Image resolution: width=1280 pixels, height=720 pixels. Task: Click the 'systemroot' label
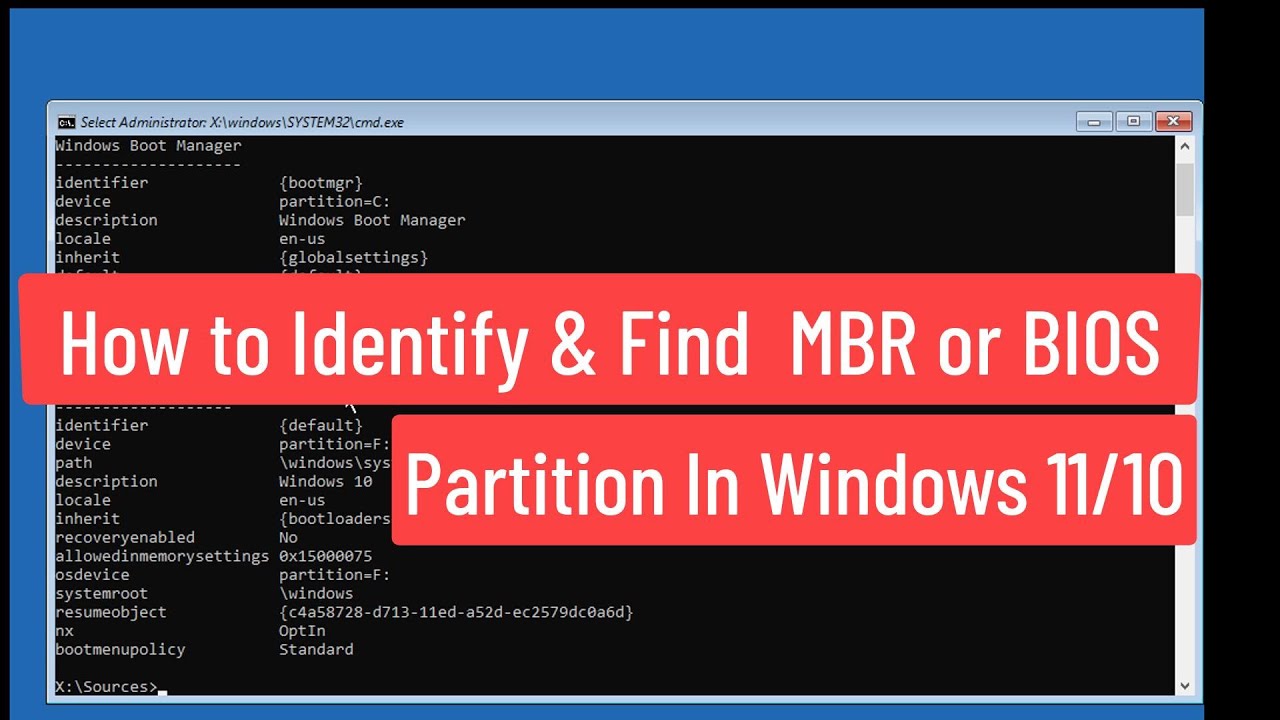tap(102, 594)
